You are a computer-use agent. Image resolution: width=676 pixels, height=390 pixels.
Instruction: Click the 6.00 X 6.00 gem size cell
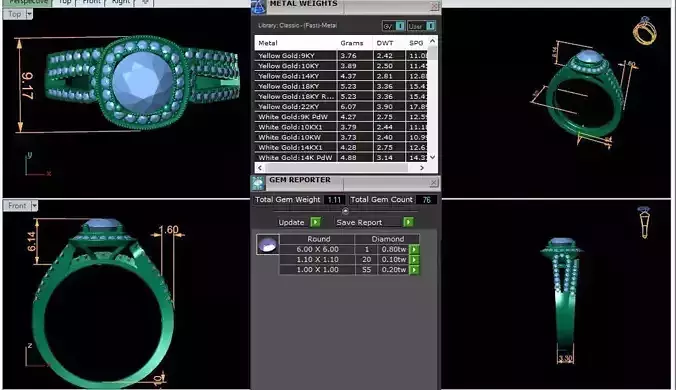317,249
